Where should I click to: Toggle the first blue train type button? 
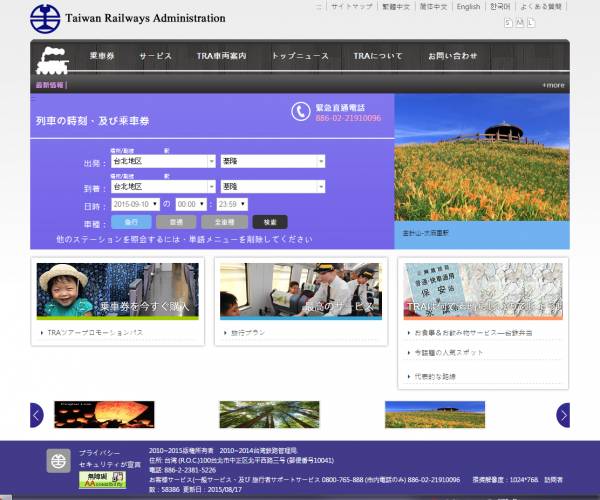[131, 222]
